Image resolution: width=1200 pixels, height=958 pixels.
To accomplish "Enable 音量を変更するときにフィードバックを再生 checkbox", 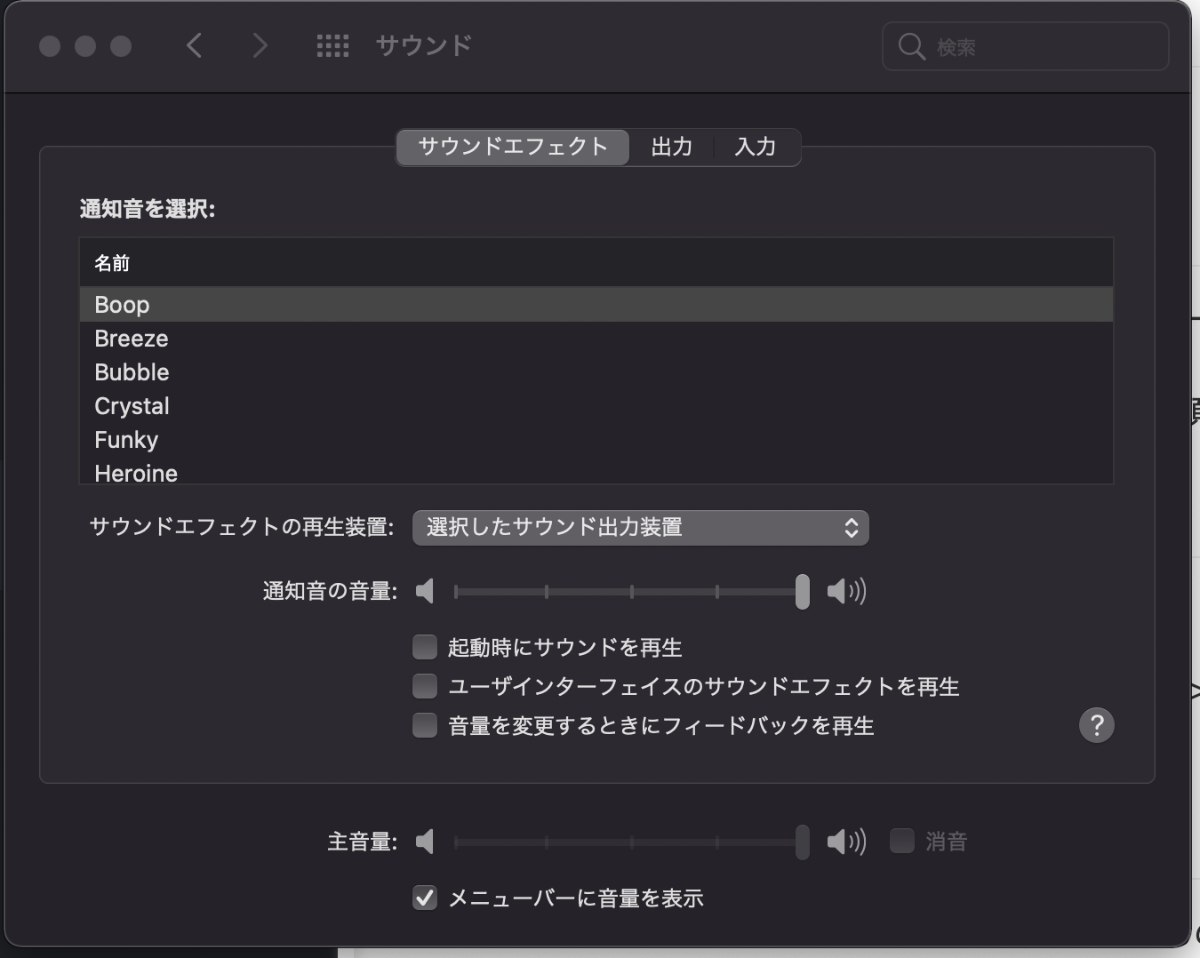I will (x=425, y=725).
